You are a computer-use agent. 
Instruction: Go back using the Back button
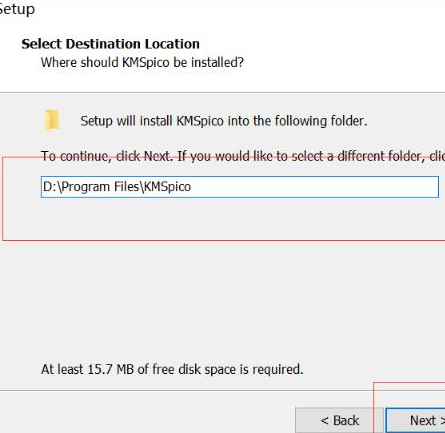click(339, 420)
